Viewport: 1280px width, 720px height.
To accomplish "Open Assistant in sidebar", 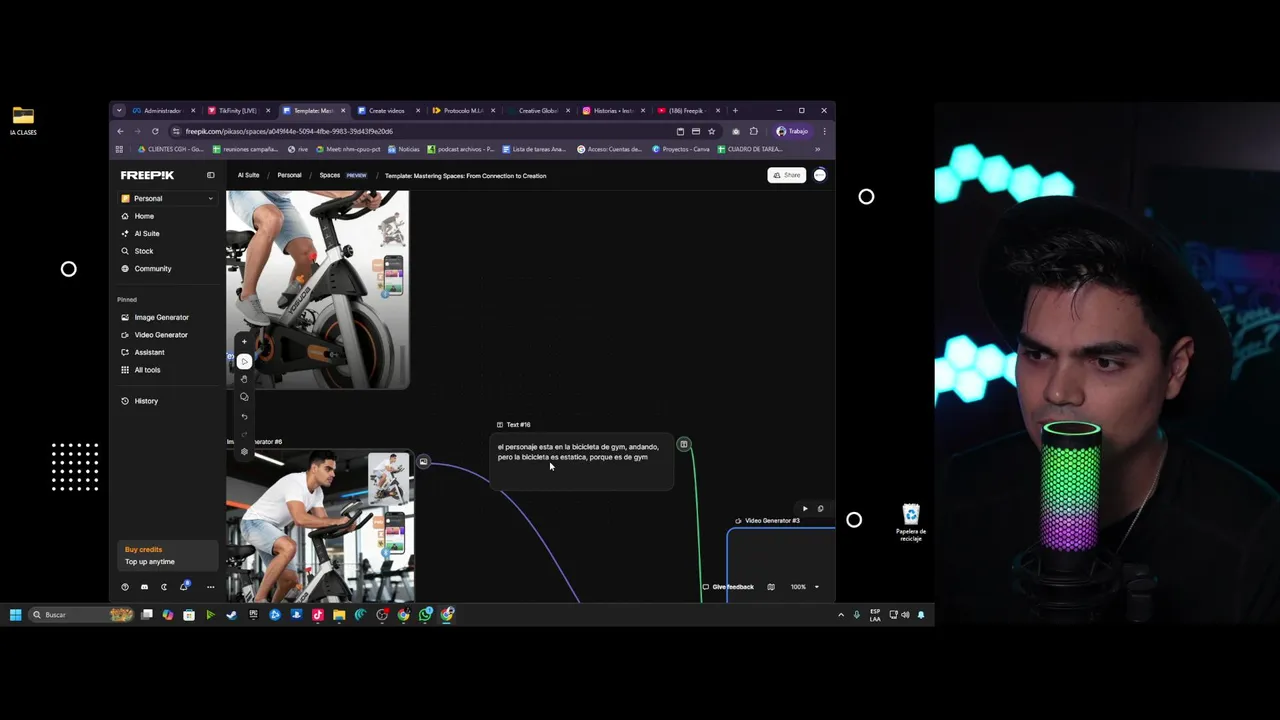I will (x=149, y=352).
